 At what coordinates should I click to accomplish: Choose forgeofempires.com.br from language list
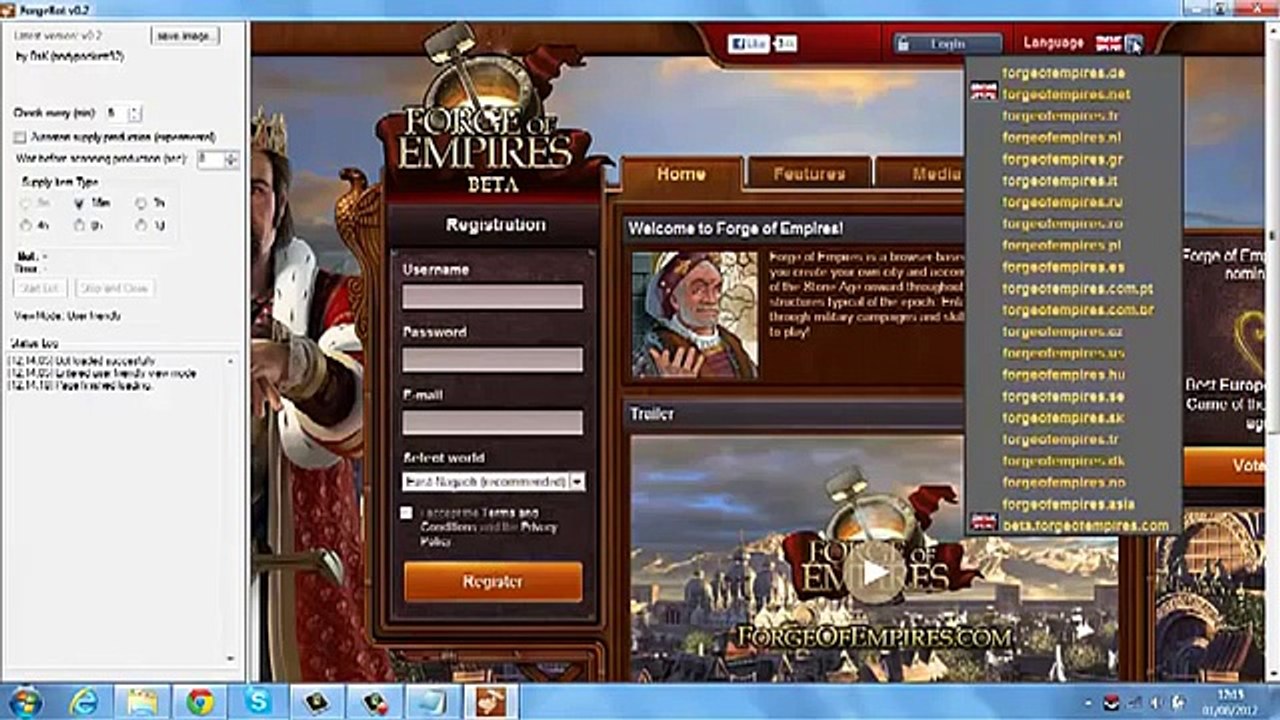pyautogui.click(x=1078, y=310)
